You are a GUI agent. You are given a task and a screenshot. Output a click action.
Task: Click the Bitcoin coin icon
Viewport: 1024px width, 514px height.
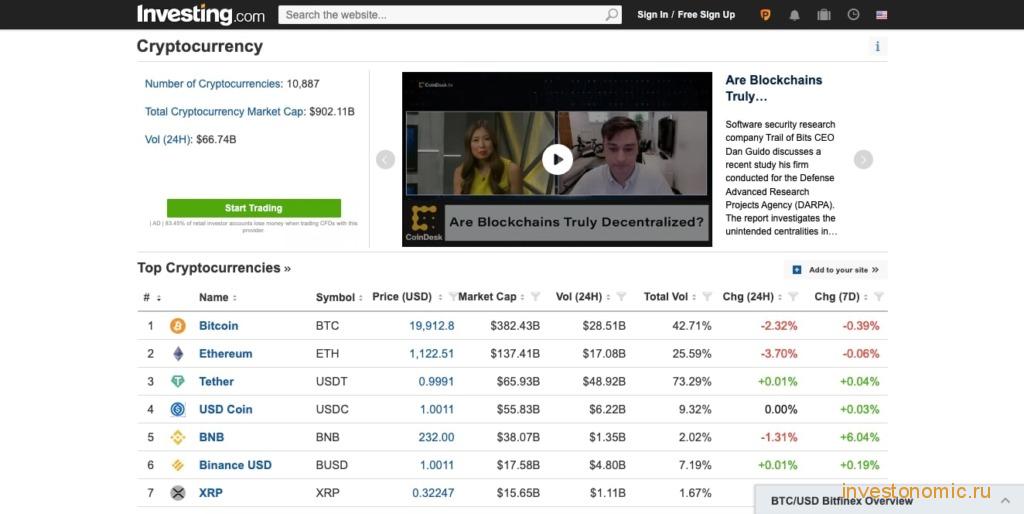click(x=178, y=326)
